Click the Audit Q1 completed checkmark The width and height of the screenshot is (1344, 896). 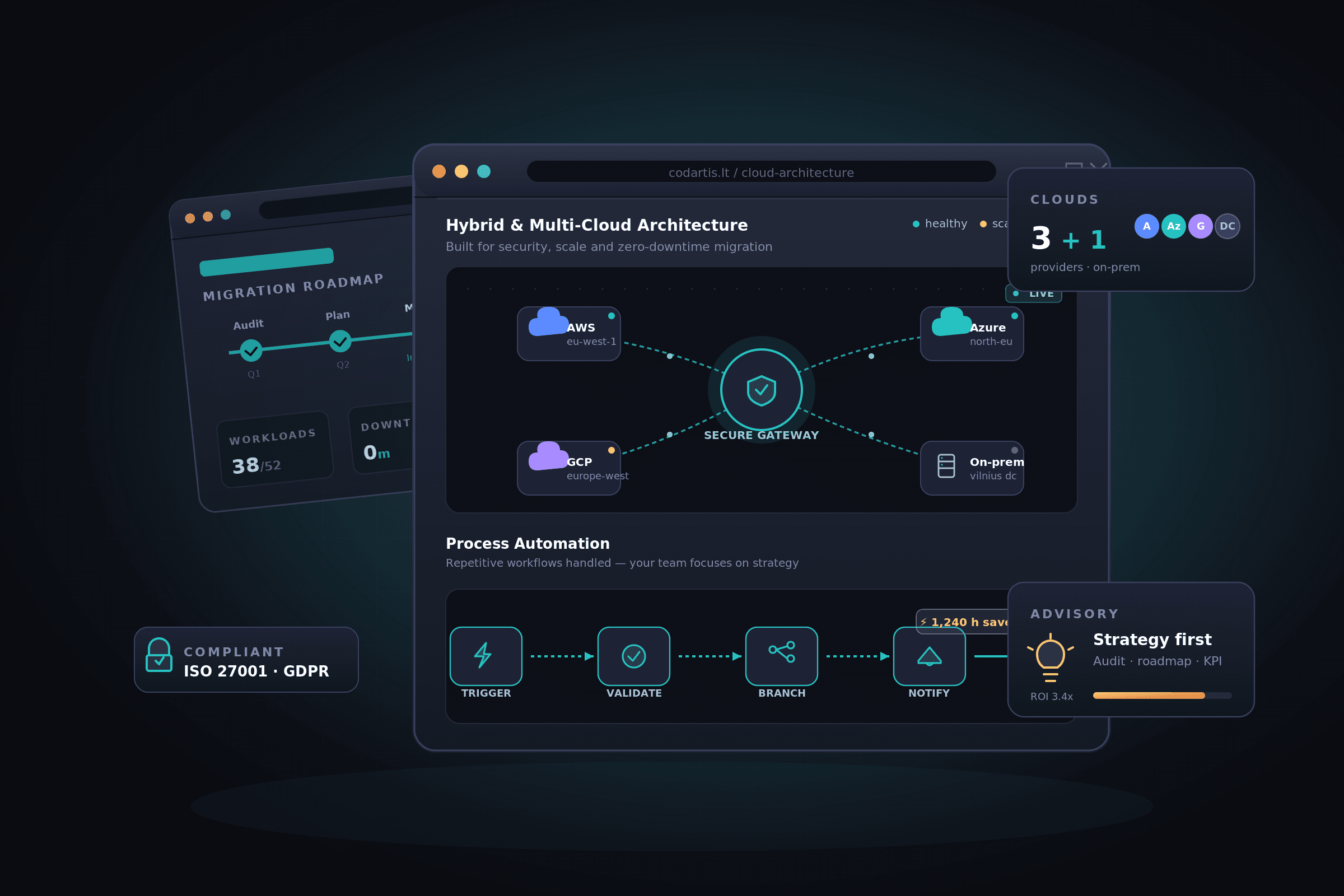point(251,351)
